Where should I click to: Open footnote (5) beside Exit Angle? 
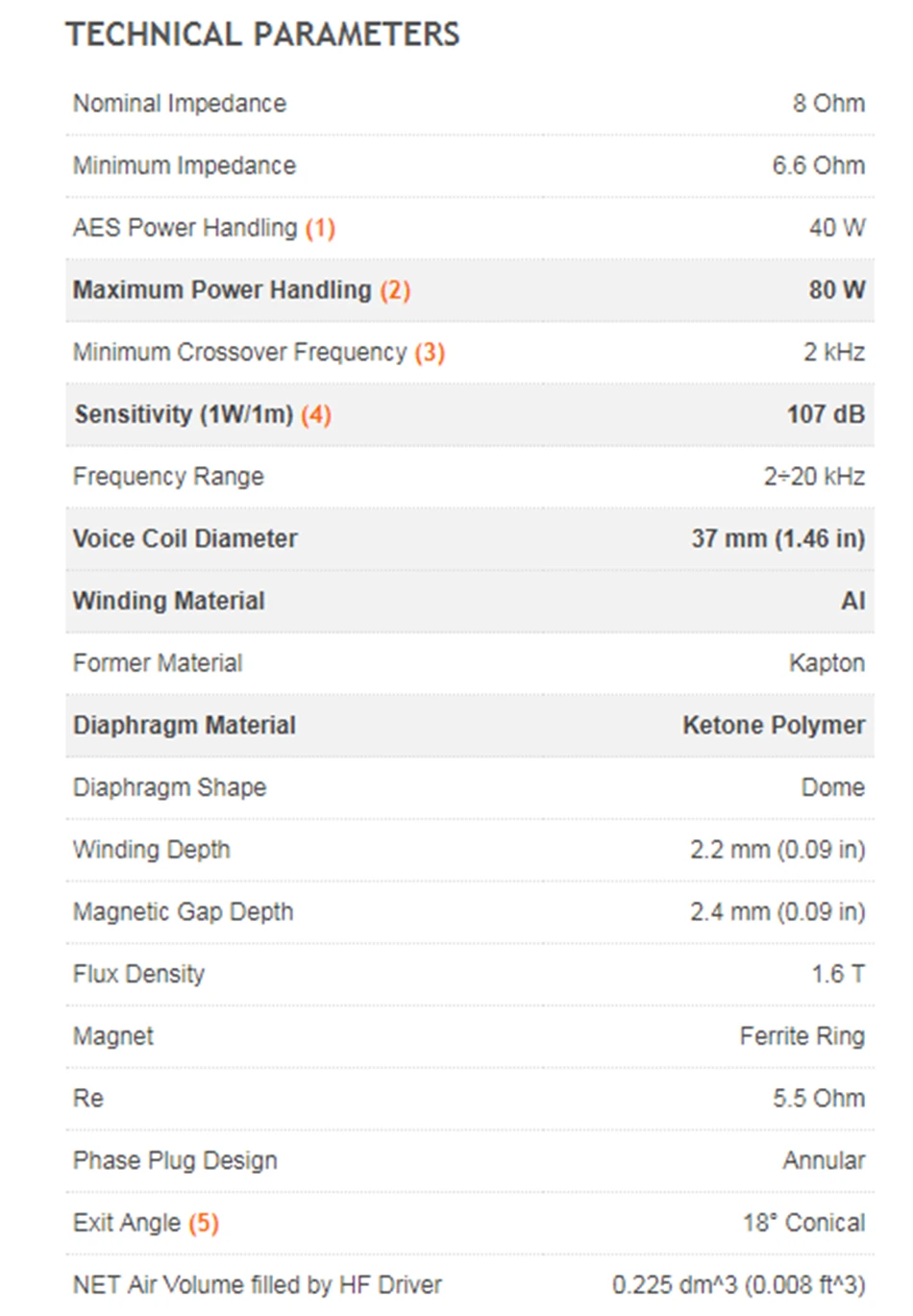(204, 1224)
